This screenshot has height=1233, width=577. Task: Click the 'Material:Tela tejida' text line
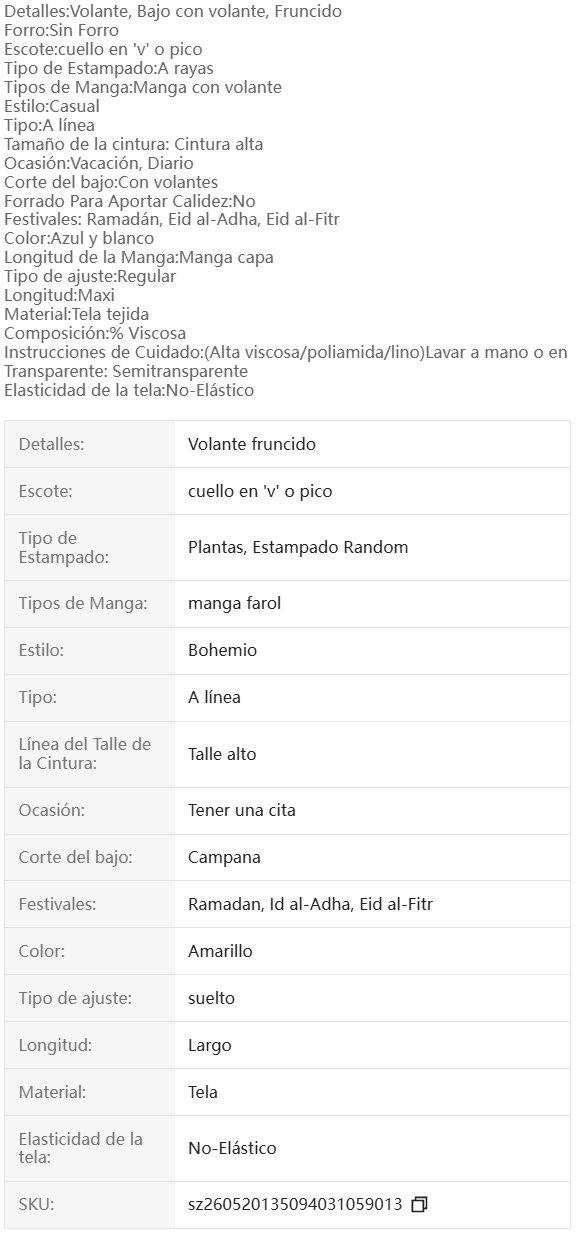[77, 315]
